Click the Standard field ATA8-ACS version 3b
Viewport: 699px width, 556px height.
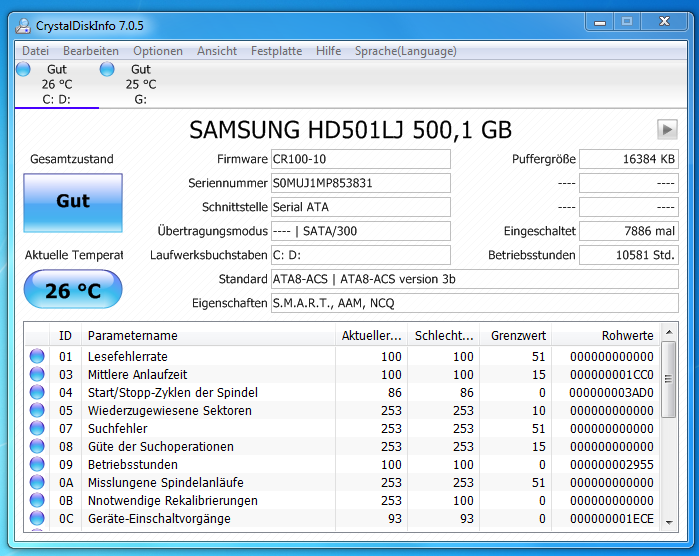[475, 279]
